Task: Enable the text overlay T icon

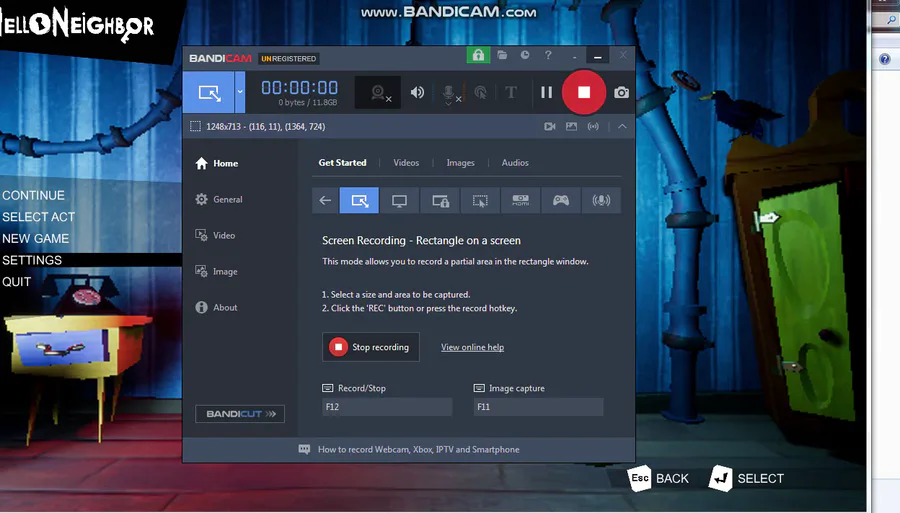Action: [511, 92]
